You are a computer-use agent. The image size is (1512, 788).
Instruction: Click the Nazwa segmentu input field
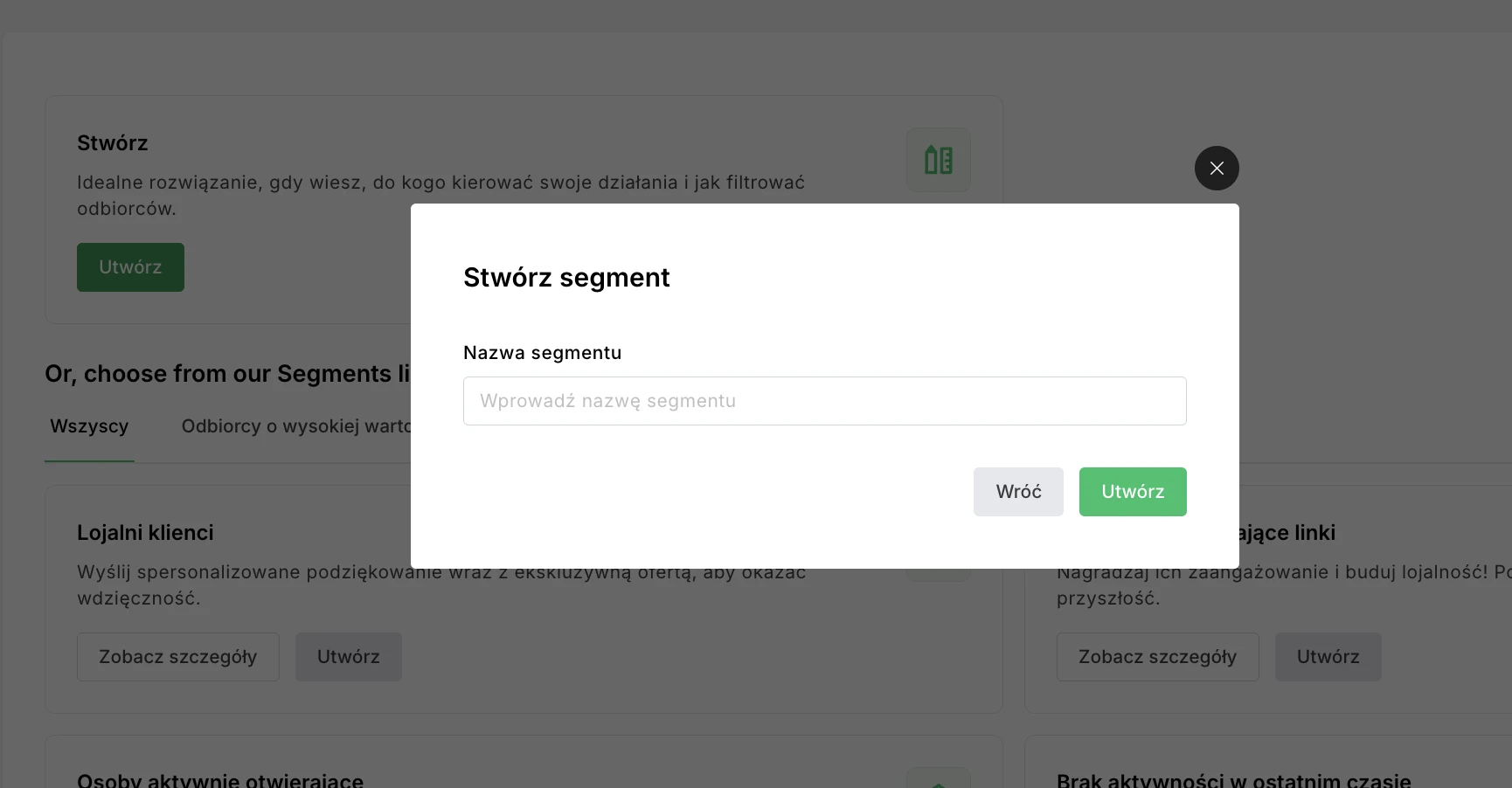coord(823,401)
